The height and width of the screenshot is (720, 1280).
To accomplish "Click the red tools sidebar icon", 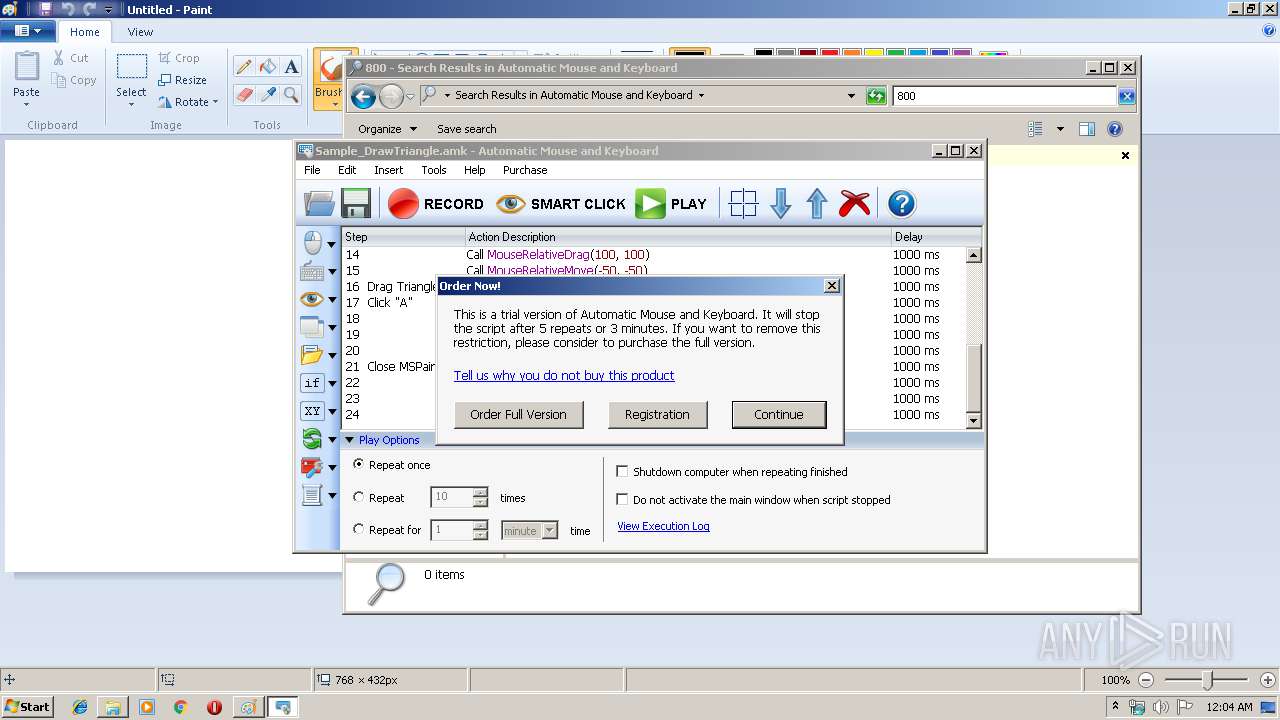I will [x=312, y=467].
